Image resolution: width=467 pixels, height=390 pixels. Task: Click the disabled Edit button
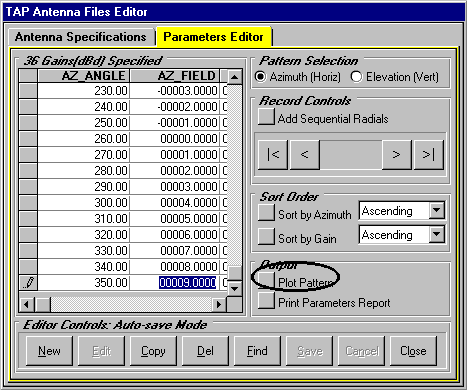(101, 351)
